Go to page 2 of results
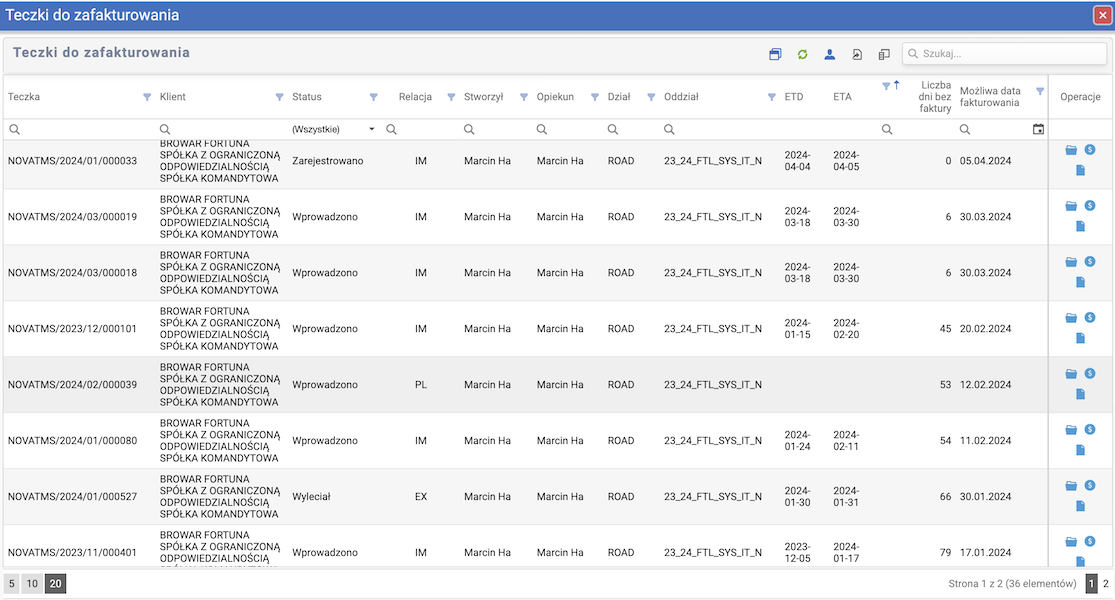 [1105, 583]
